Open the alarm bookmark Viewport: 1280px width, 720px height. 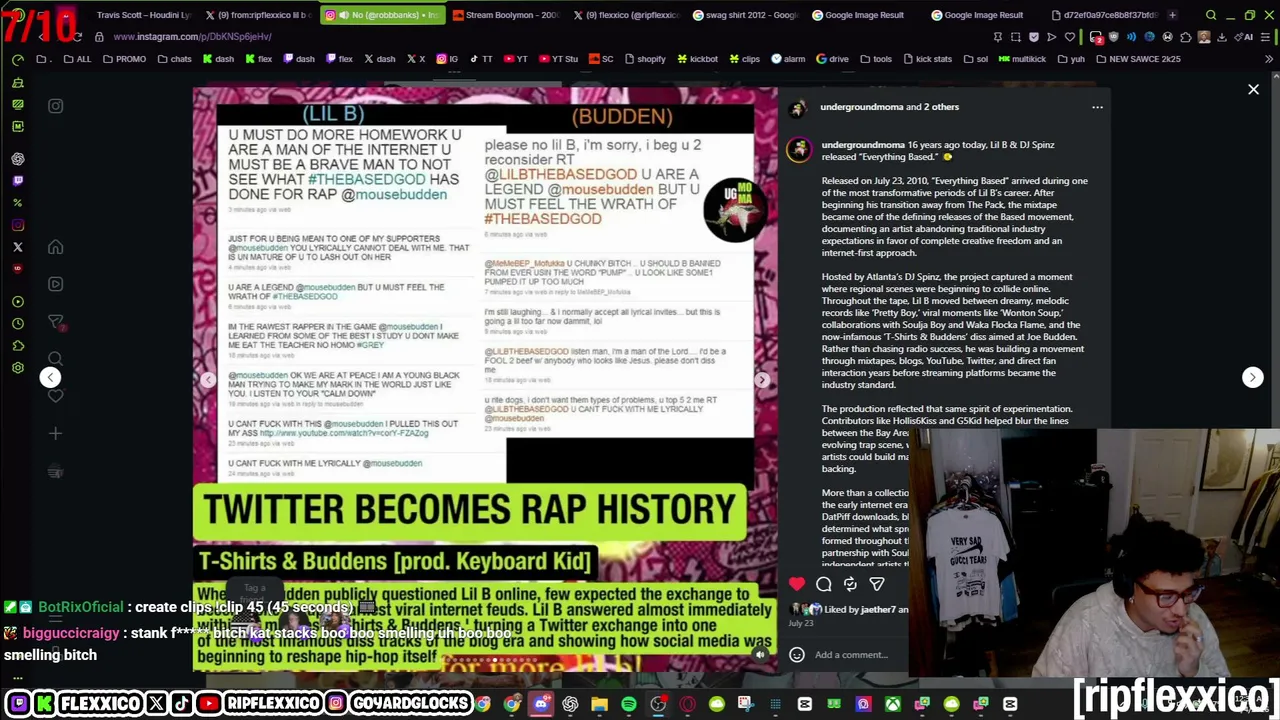tap(788, 59)
